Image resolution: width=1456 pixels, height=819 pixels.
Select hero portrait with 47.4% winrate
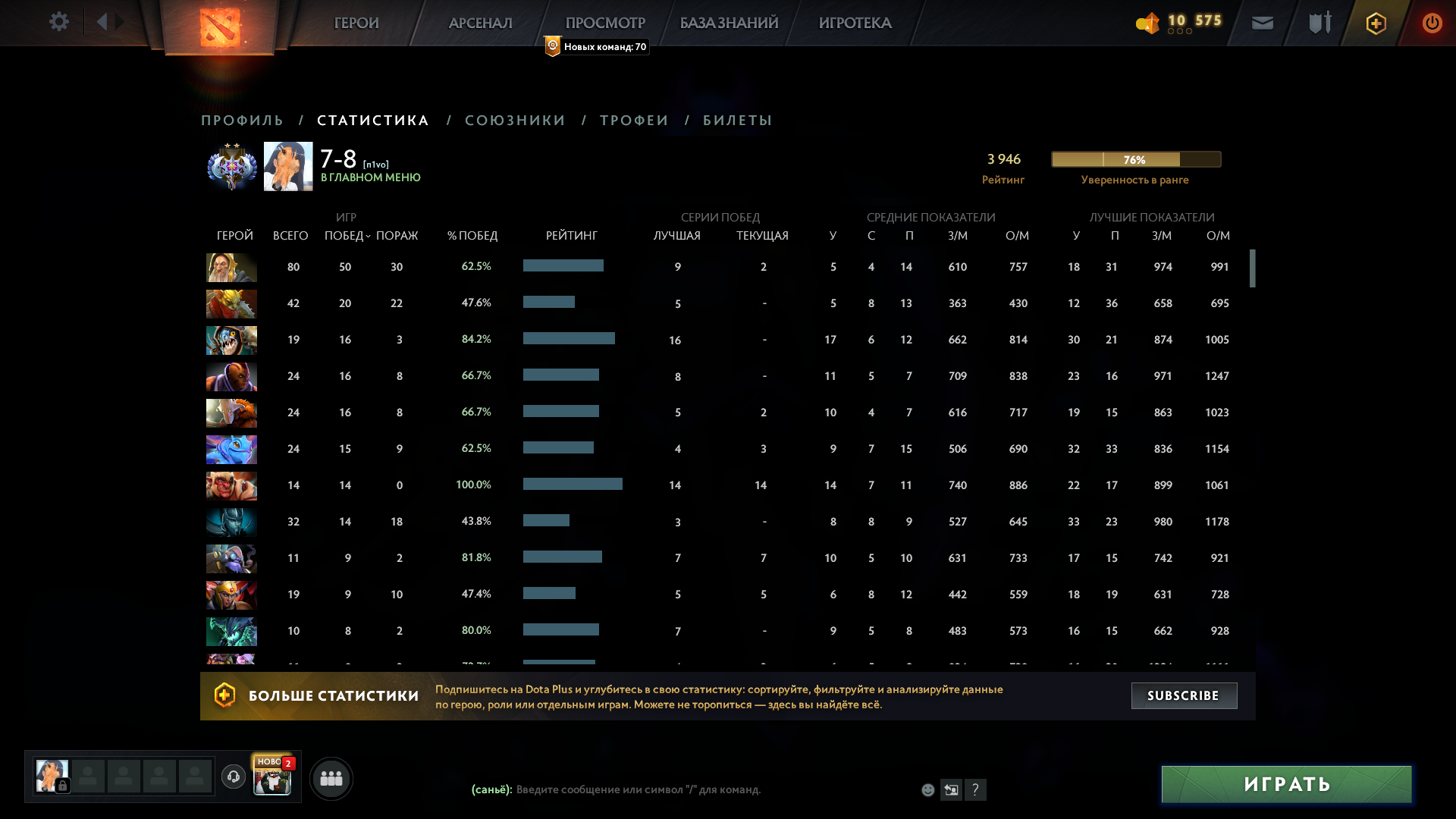click(x=231, y=595)
